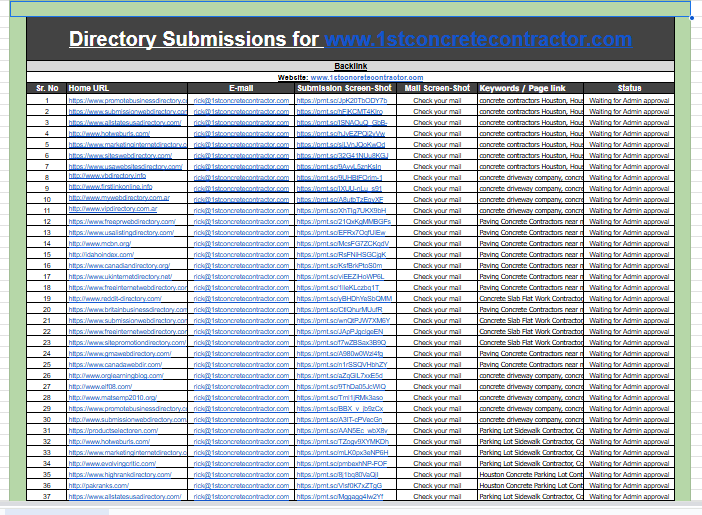Select the 'Concrete Slab Flat Work' keywords cell in row 19

click(531, 299)
